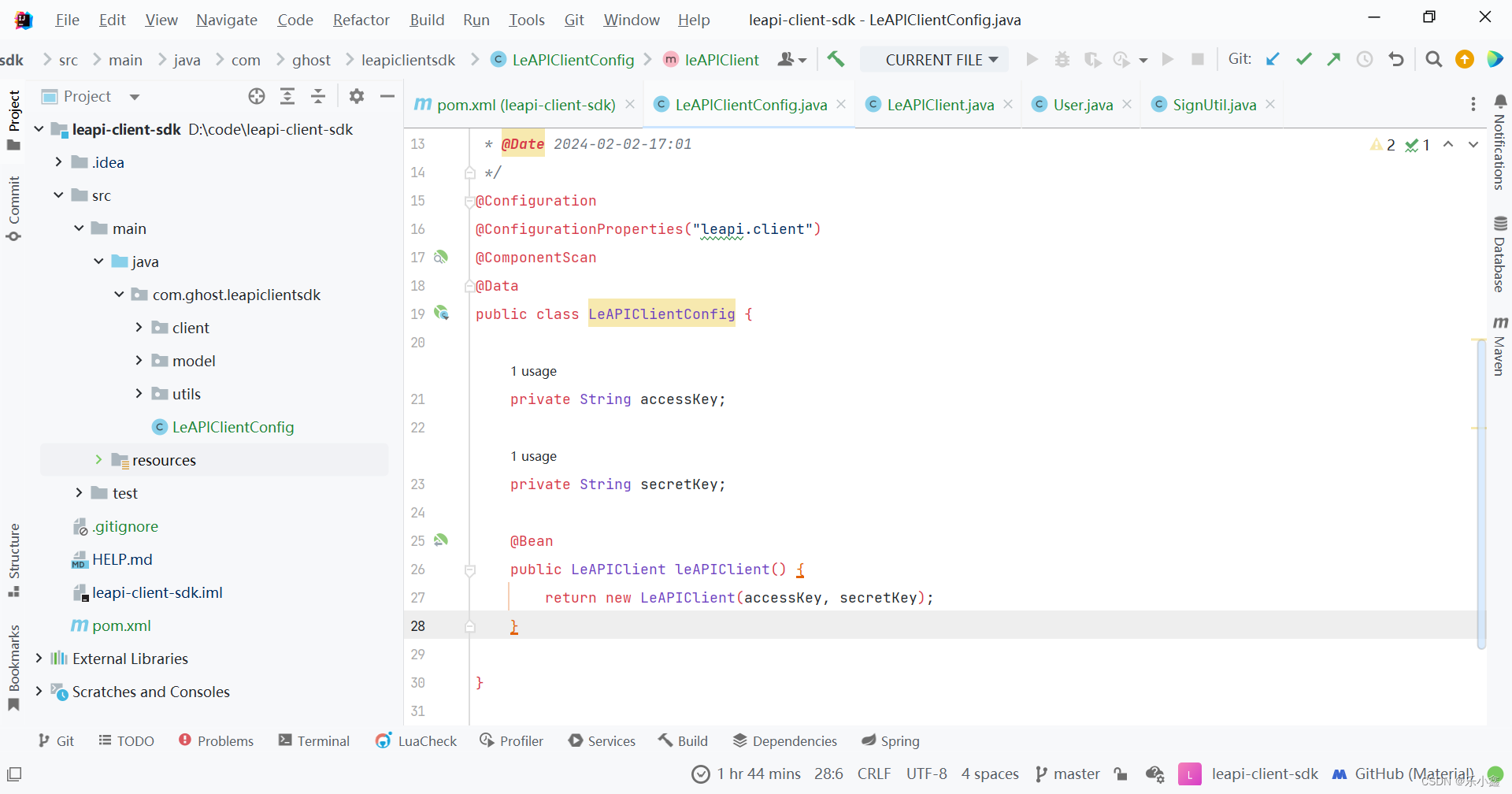Screen dimensions: 1512x794
Task: Open the CURRENT FILE run configuration dropdown
Action: click(934, 59)
